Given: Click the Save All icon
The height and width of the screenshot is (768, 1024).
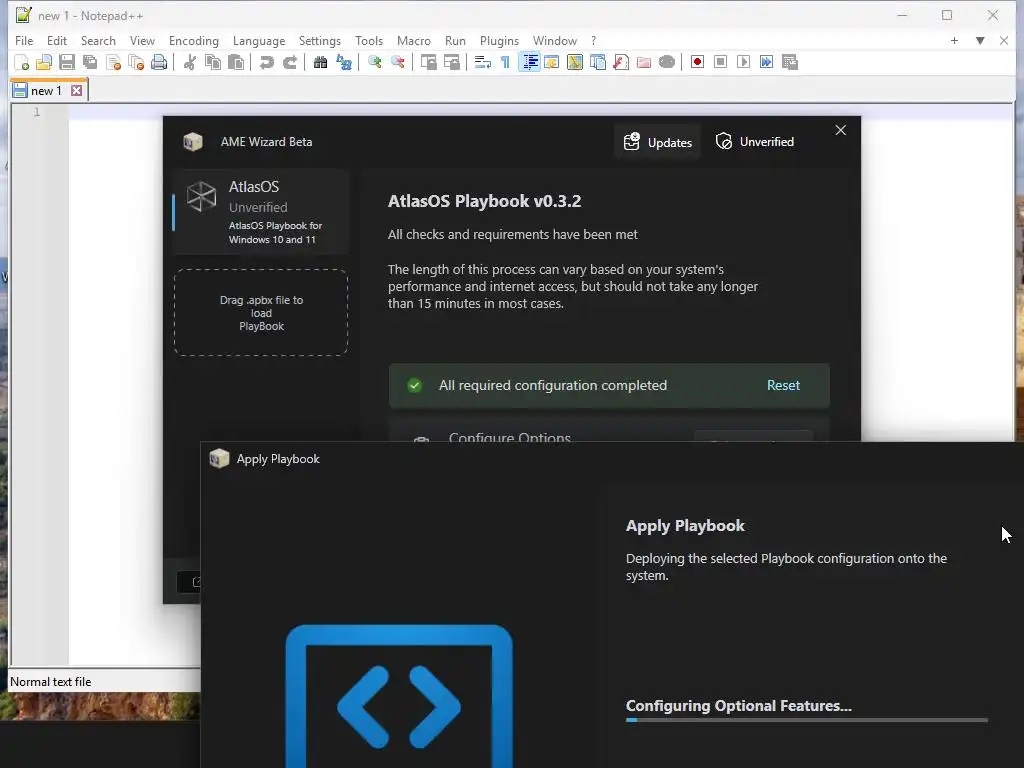Looking at the screenshot, I should coord(90,62).
